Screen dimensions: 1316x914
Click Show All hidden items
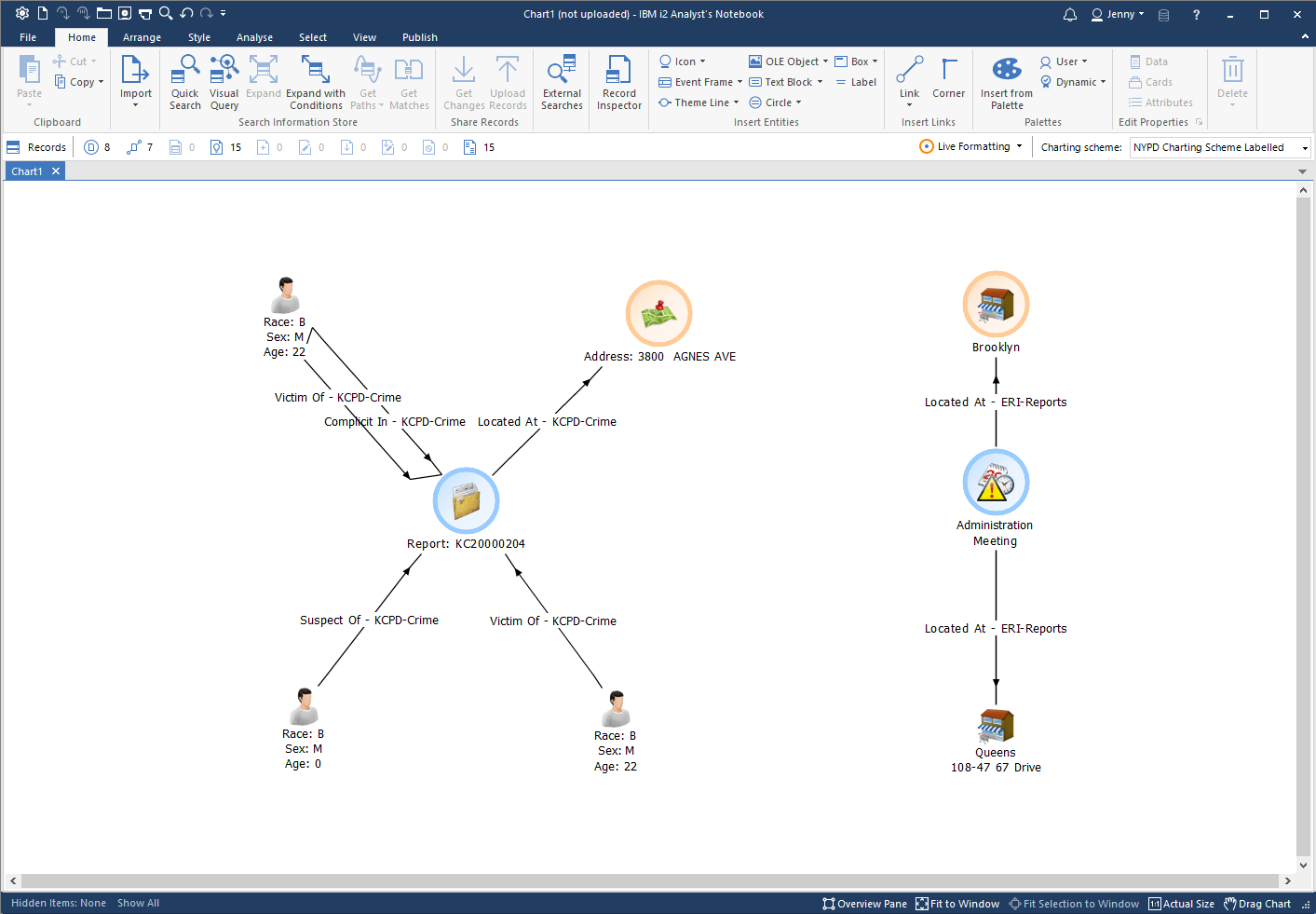point(138,903)
